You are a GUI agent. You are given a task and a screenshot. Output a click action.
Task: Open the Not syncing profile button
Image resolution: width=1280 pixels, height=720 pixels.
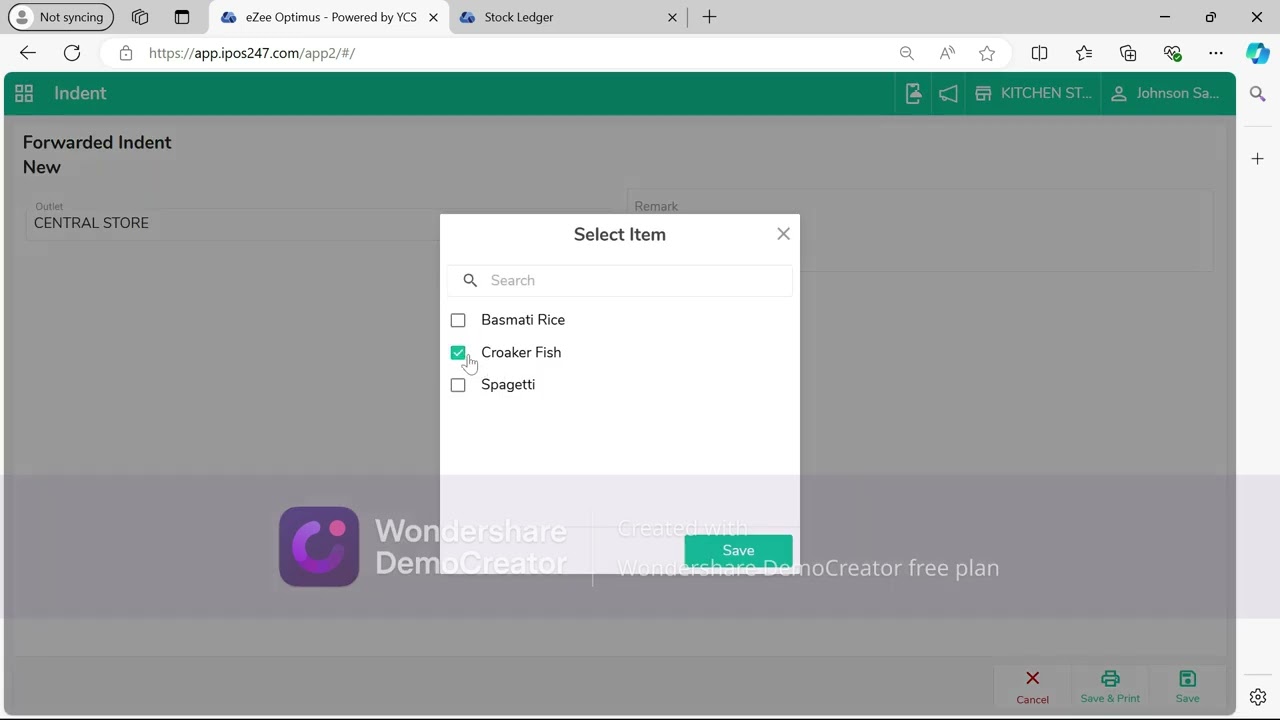click(x=61, y=17)
